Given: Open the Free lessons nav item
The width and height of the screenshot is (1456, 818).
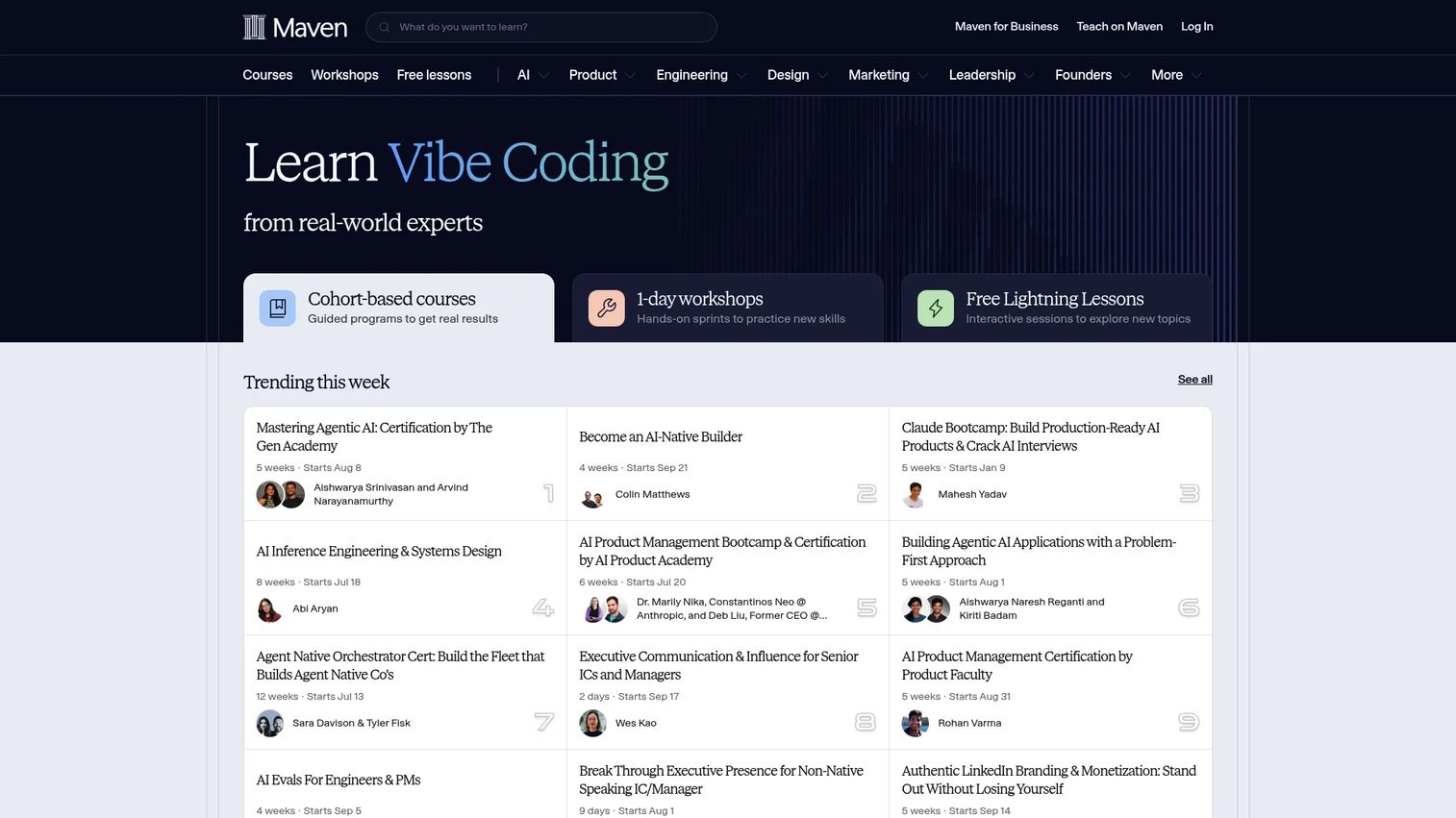Looking at the screenshot, I should coord(434,75).
